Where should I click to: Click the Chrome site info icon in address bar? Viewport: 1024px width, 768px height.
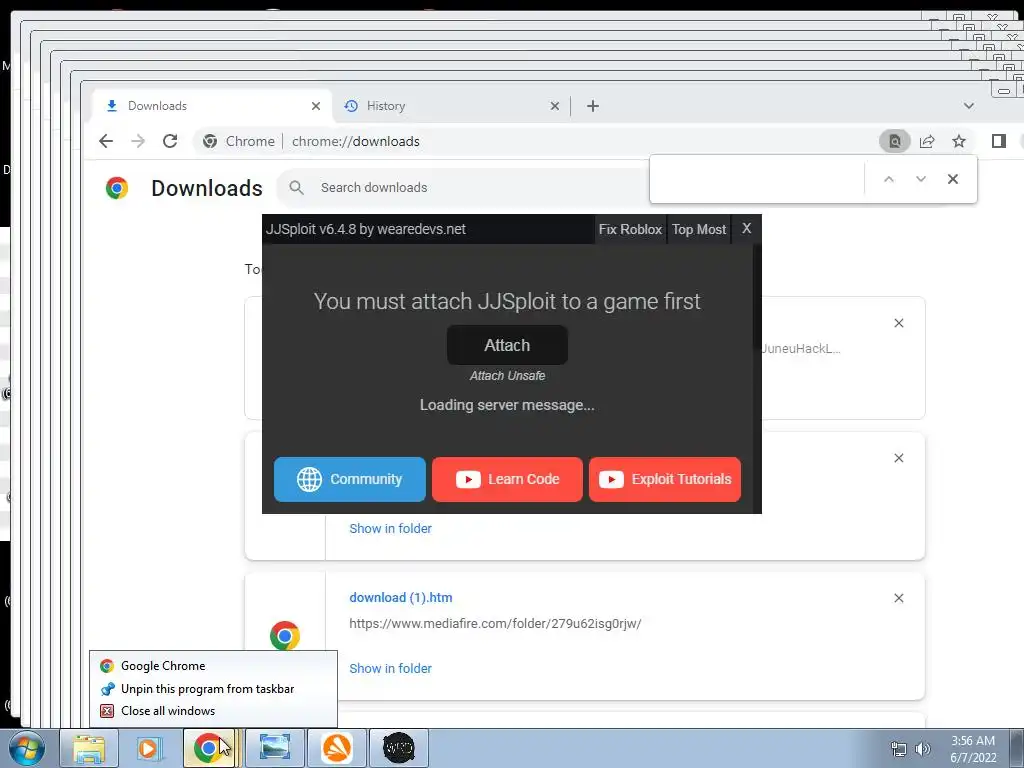coord(210,141)
